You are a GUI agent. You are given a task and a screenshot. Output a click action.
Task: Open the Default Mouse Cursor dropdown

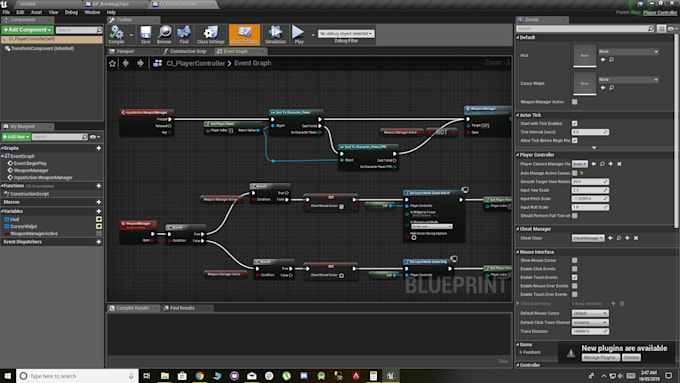point(590,313)
